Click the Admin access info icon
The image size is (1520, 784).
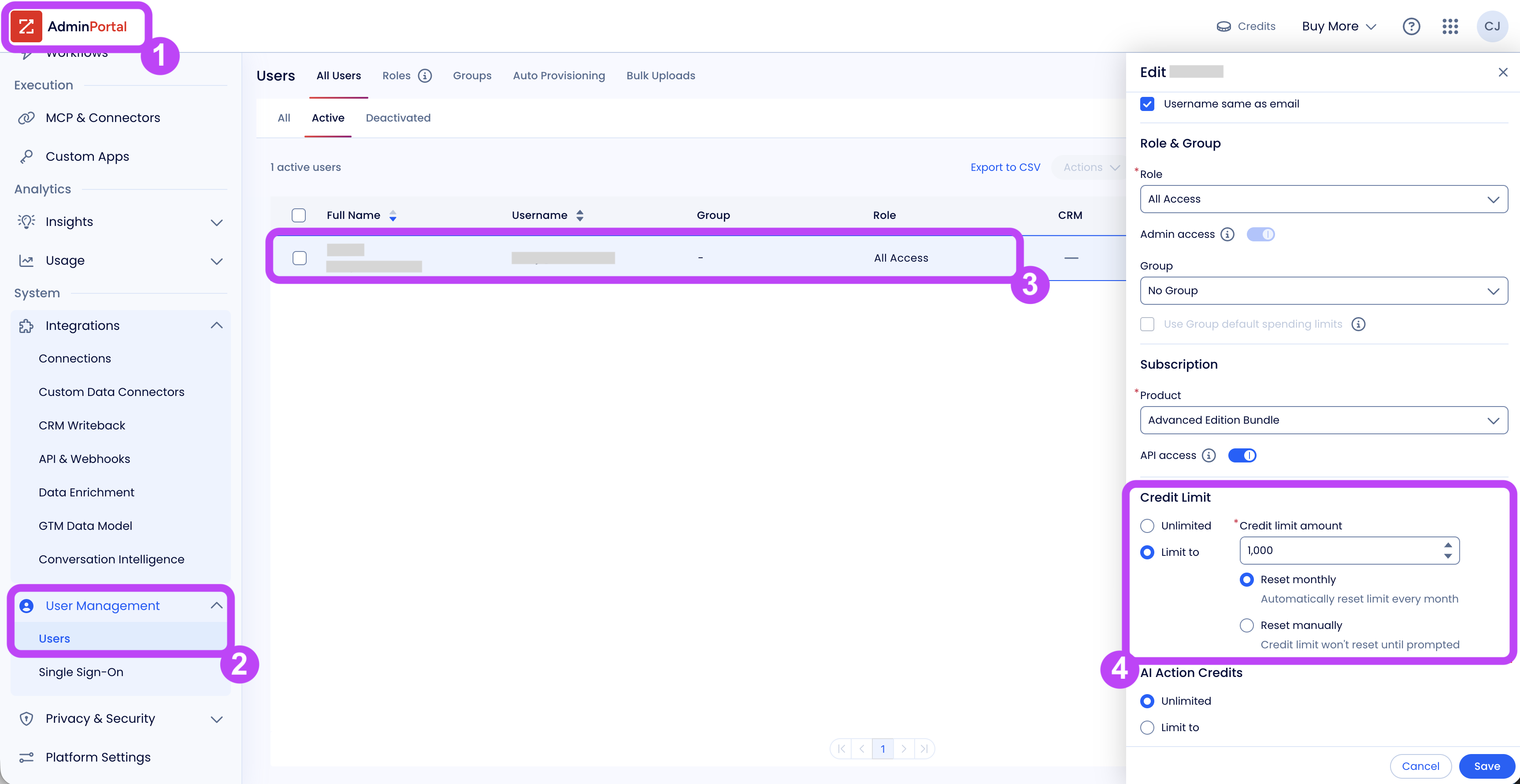pyautogui.click(x=1227, y=234)
